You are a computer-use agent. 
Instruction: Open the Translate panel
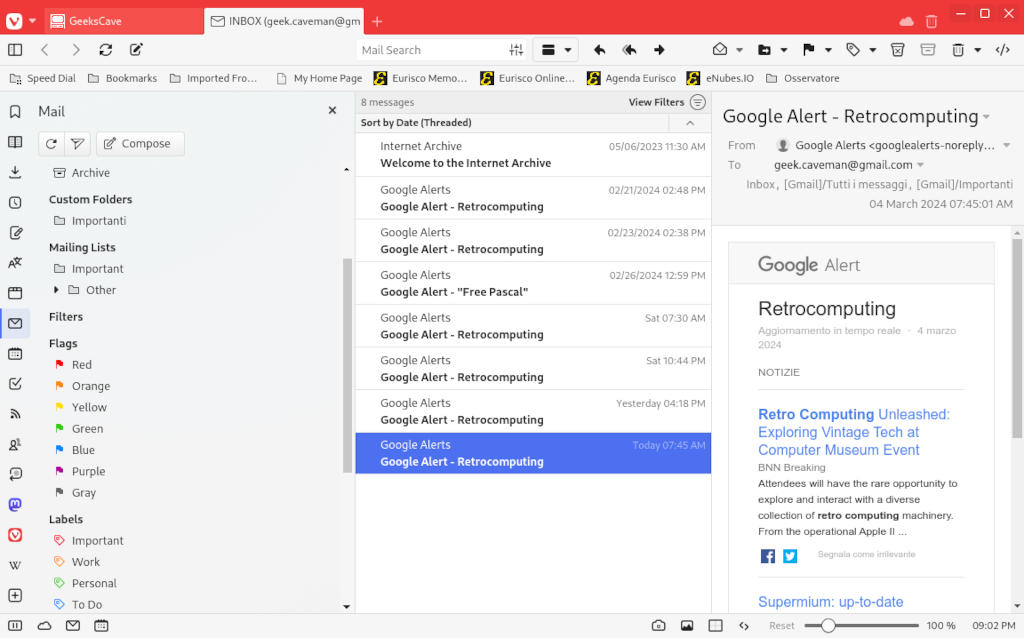[15, 263]
